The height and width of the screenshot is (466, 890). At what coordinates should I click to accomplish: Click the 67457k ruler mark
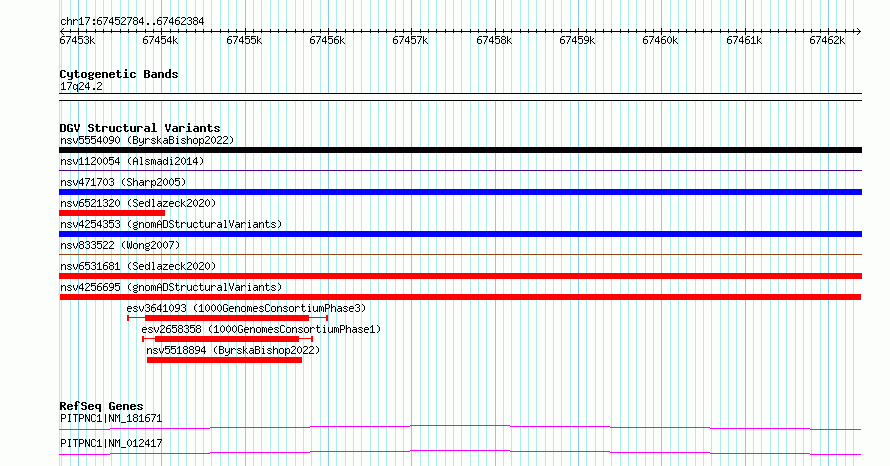410,40
